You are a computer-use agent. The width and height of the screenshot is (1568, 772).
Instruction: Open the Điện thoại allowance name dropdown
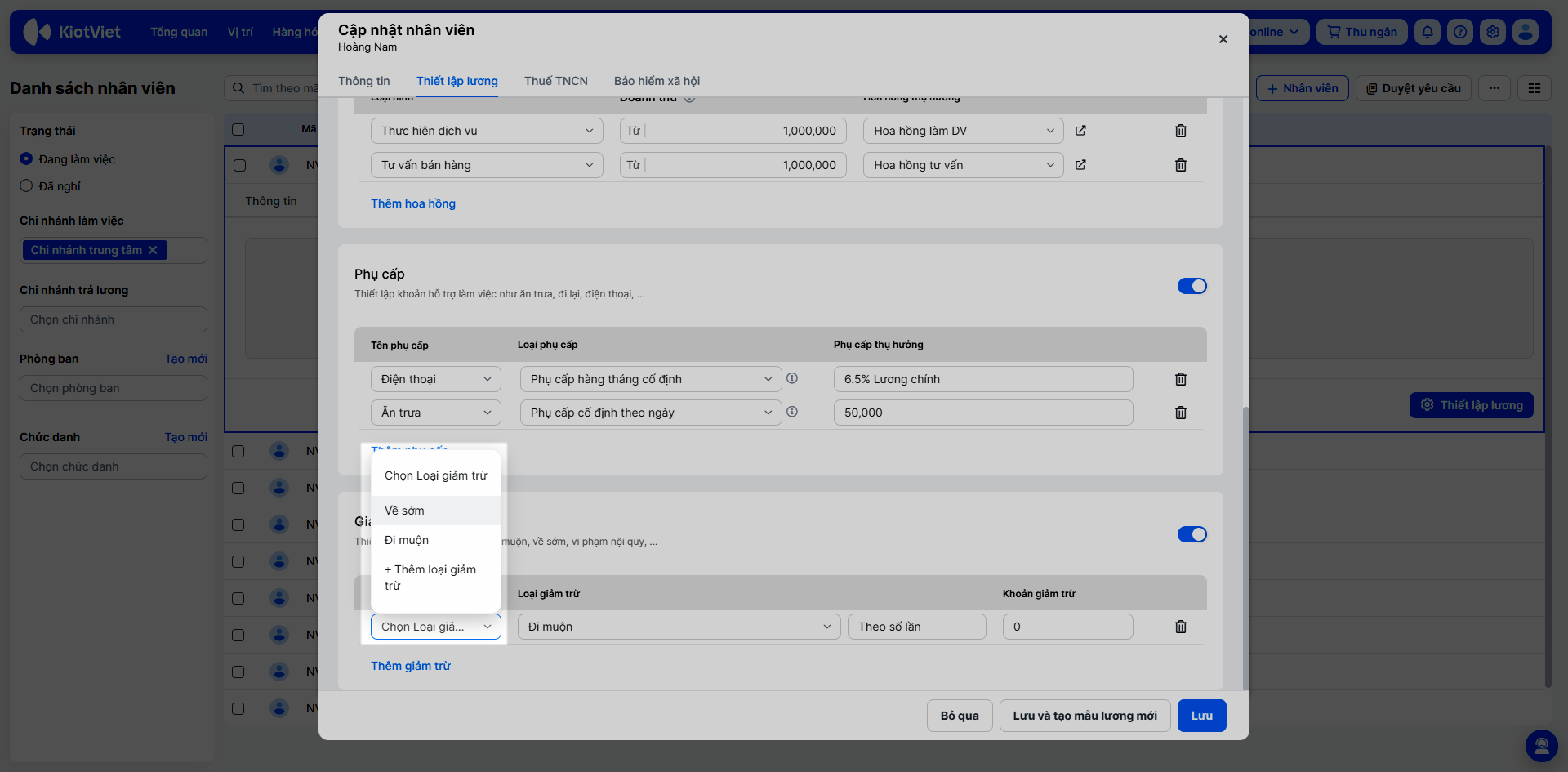pyautogui.click(x=436, y=379)
